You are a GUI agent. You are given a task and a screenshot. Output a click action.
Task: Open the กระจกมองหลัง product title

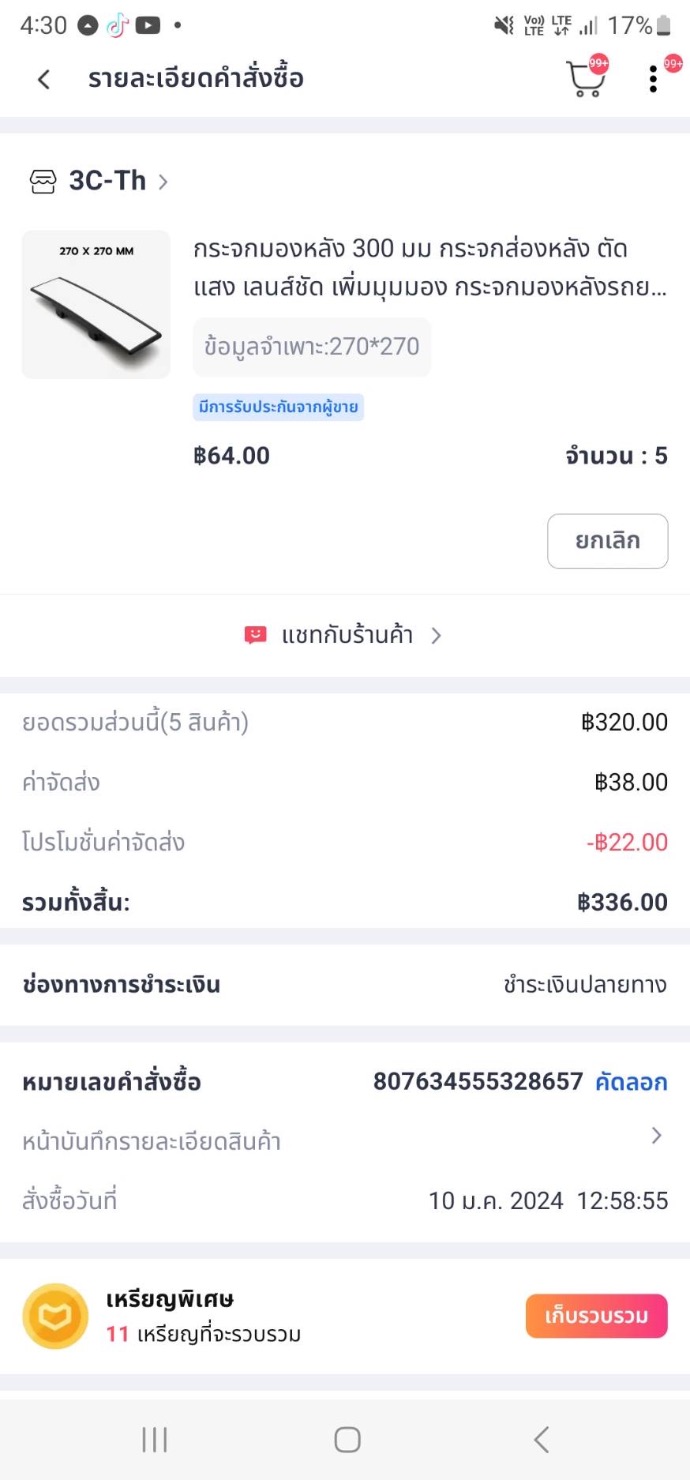click(x=410, y=267)
